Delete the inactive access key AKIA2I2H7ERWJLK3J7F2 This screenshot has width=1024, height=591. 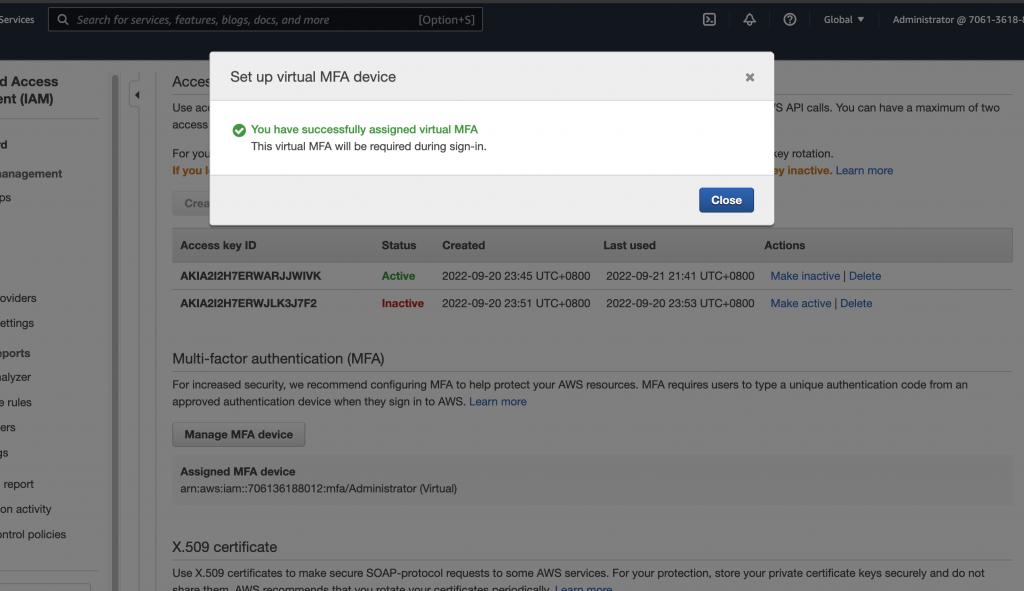(856, 303)
